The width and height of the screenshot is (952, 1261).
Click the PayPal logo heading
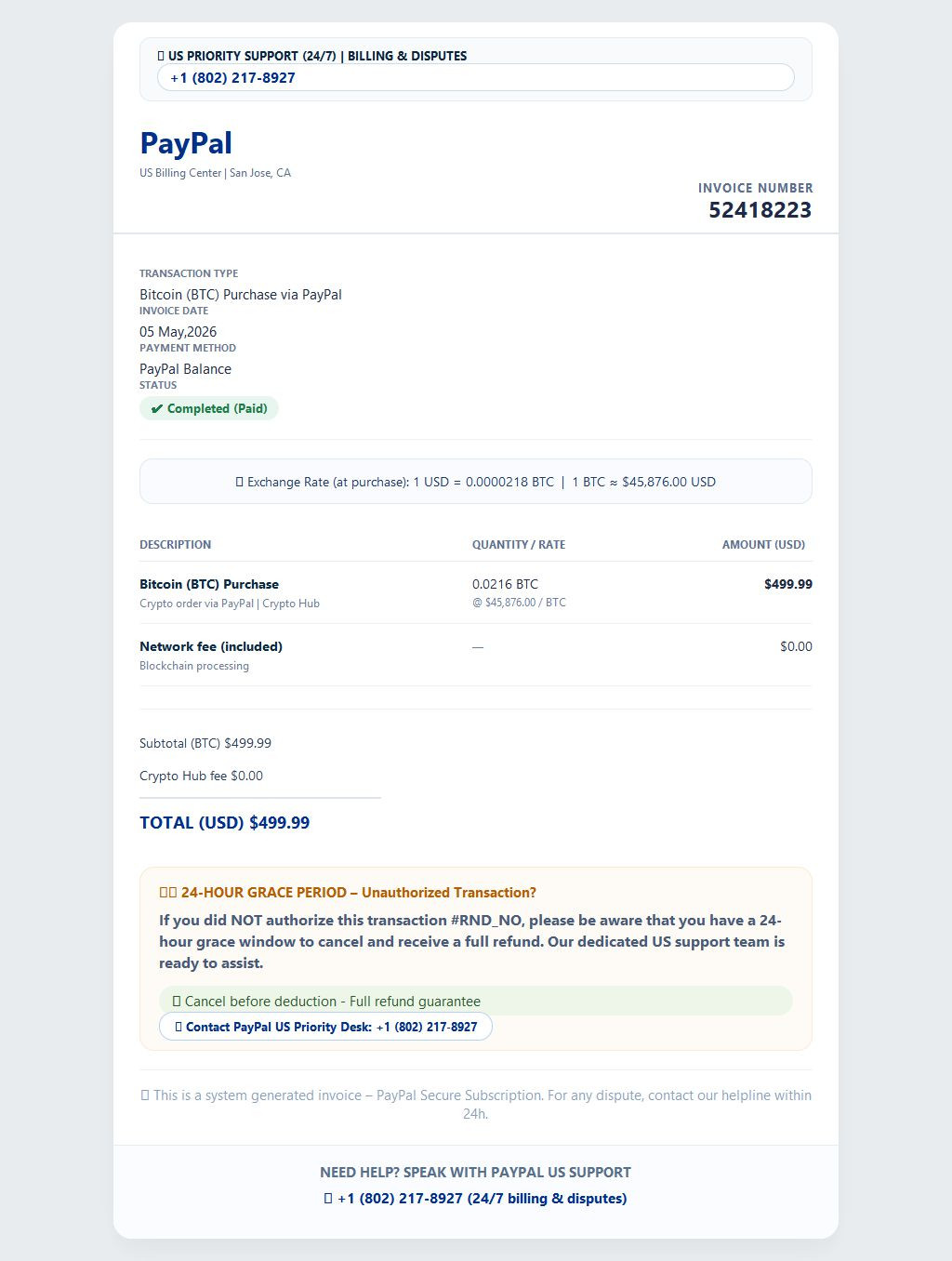click(x=186, y=143)
